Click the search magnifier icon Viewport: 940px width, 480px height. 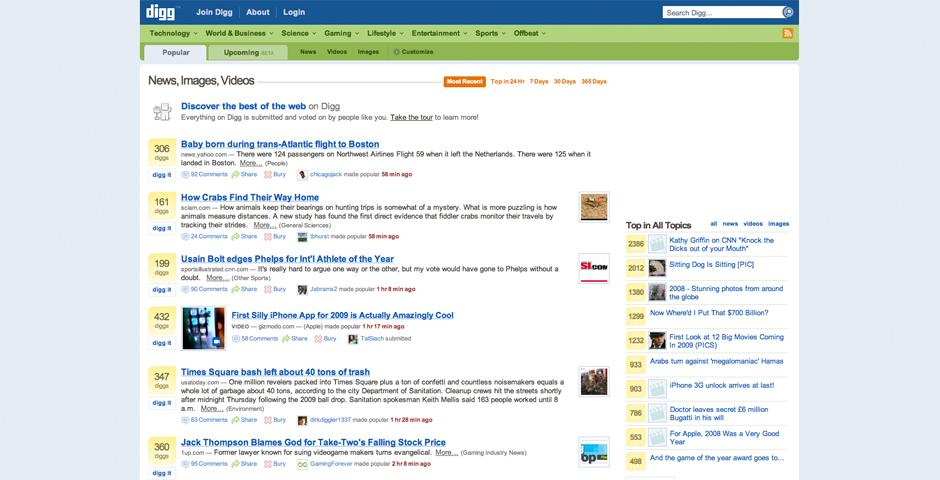(788, 12)
